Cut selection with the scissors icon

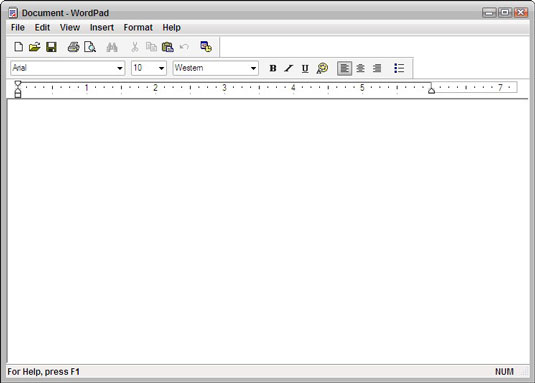(x=135, y=47)
